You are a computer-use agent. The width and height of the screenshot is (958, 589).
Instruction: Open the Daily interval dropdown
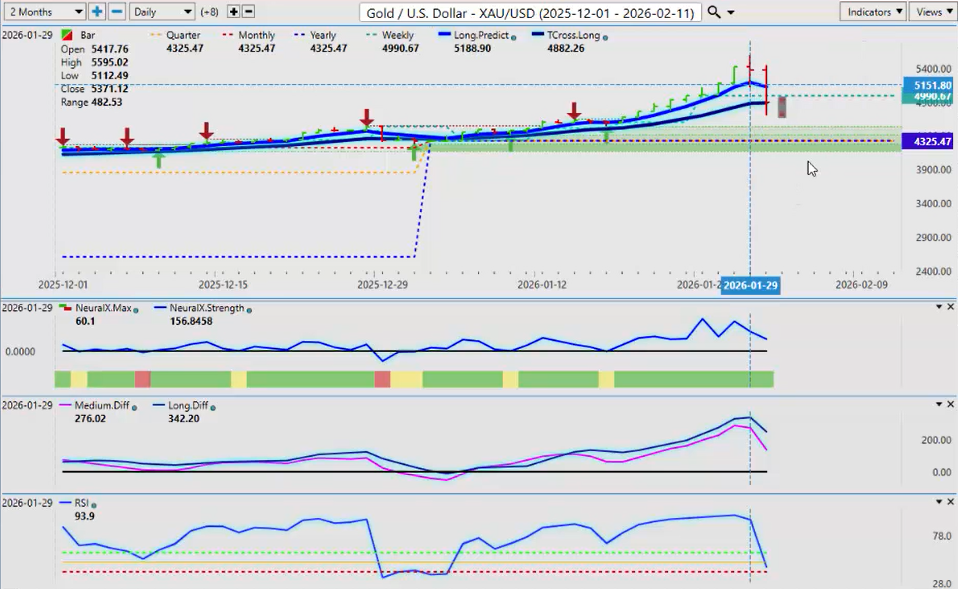(161, 12)
